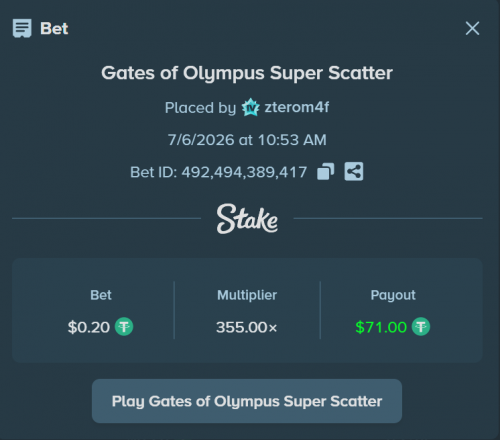Share the bet via share icon
Image resolution: width=500 pixels, height=440 pixels.
click(x=354, y=172)
